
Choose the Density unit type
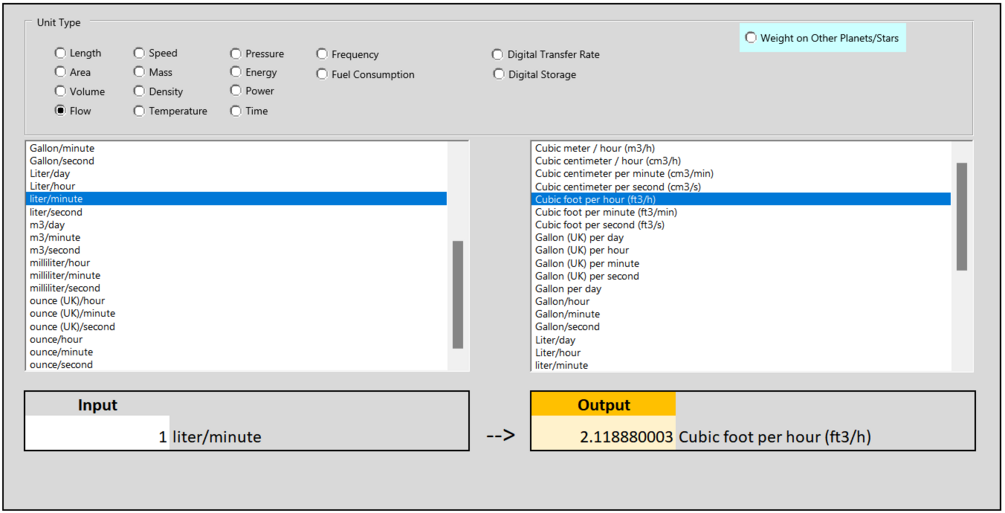(139, 91)
